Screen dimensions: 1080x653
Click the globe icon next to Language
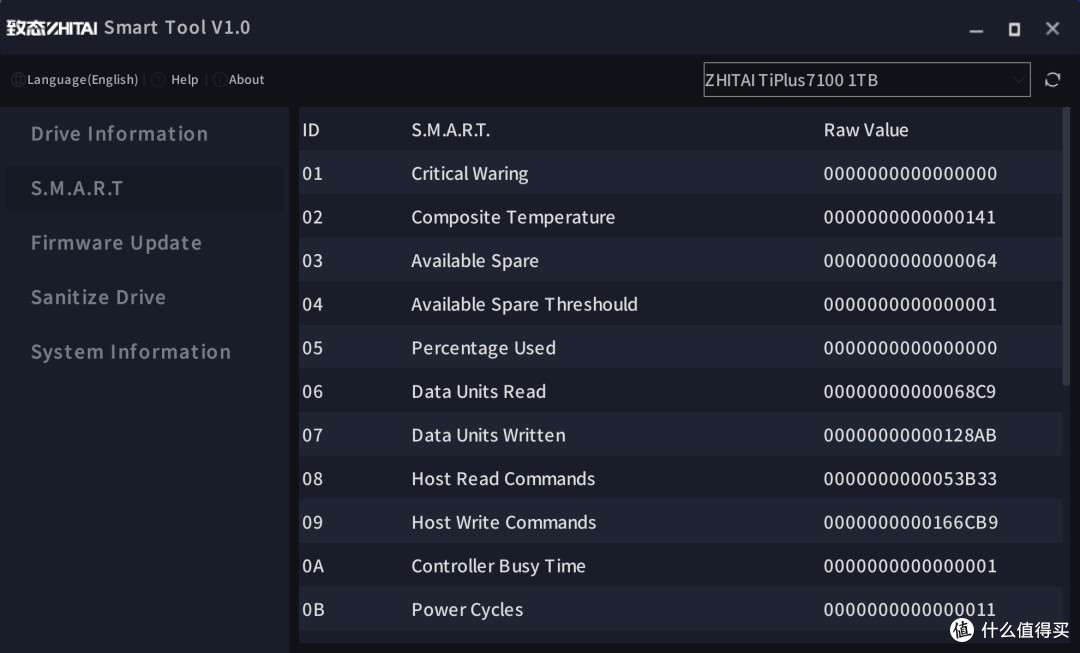(x=18, y=80)
